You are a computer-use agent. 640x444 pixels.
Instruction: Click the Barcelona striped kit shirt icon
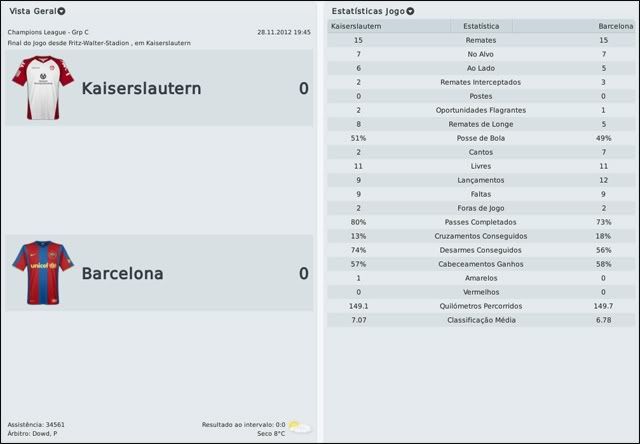click(x=43, y=272)
